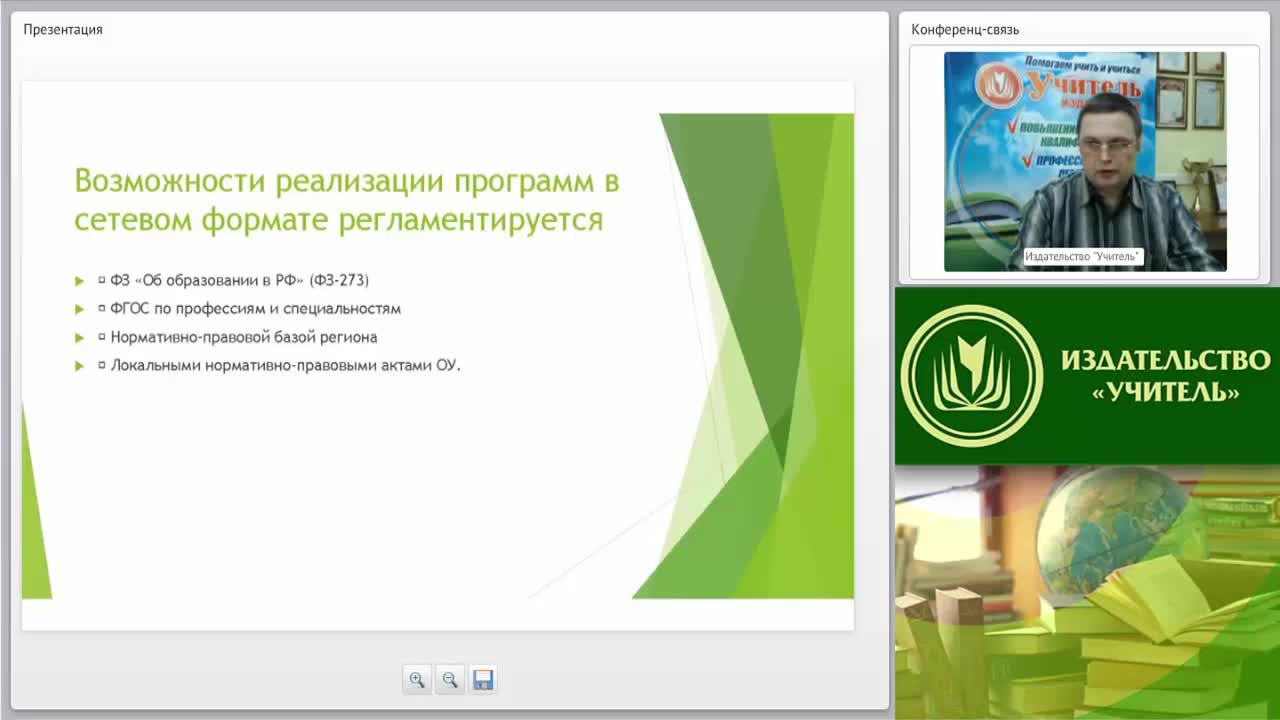
Task: Click the webcam video of the presenter
Action: [1085, 162]
